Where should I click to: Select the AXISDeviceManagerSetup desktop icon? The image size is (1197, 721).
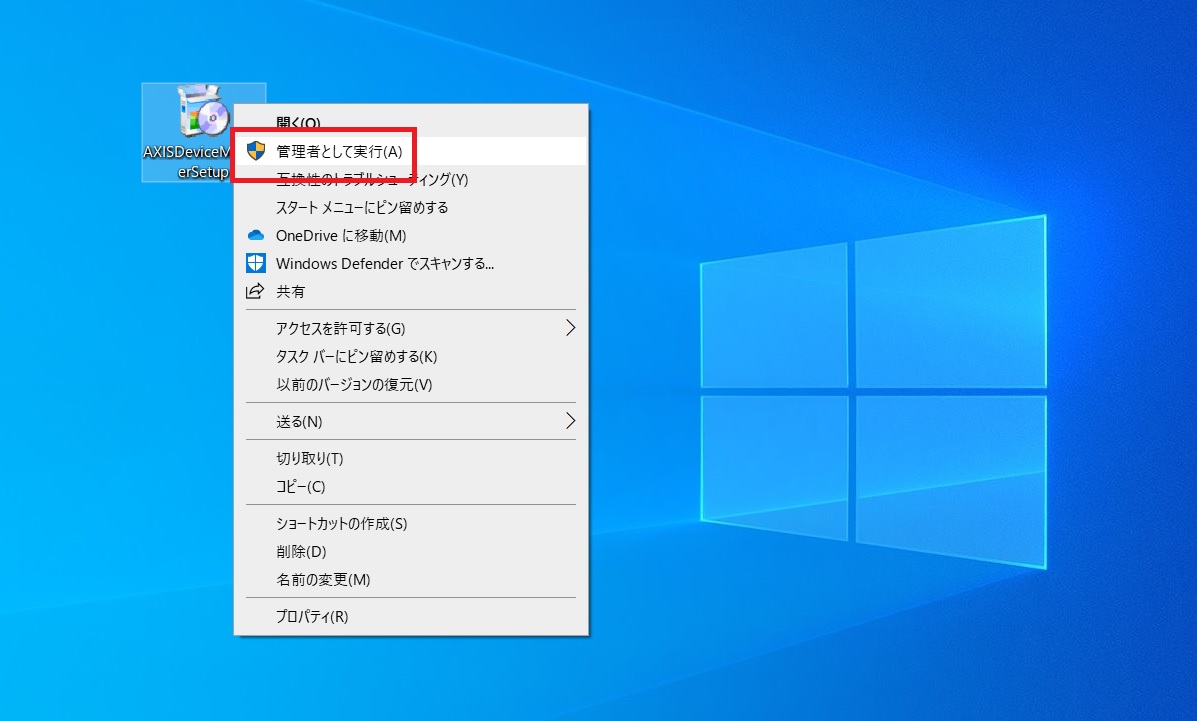(x=203, y=132)
